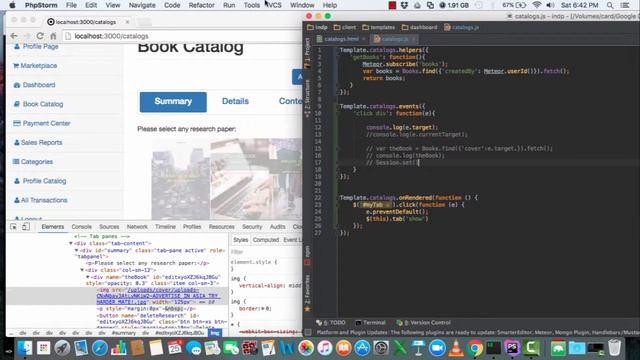
Task: Open Categories sidebar link
Action: [x=33, y=162]
